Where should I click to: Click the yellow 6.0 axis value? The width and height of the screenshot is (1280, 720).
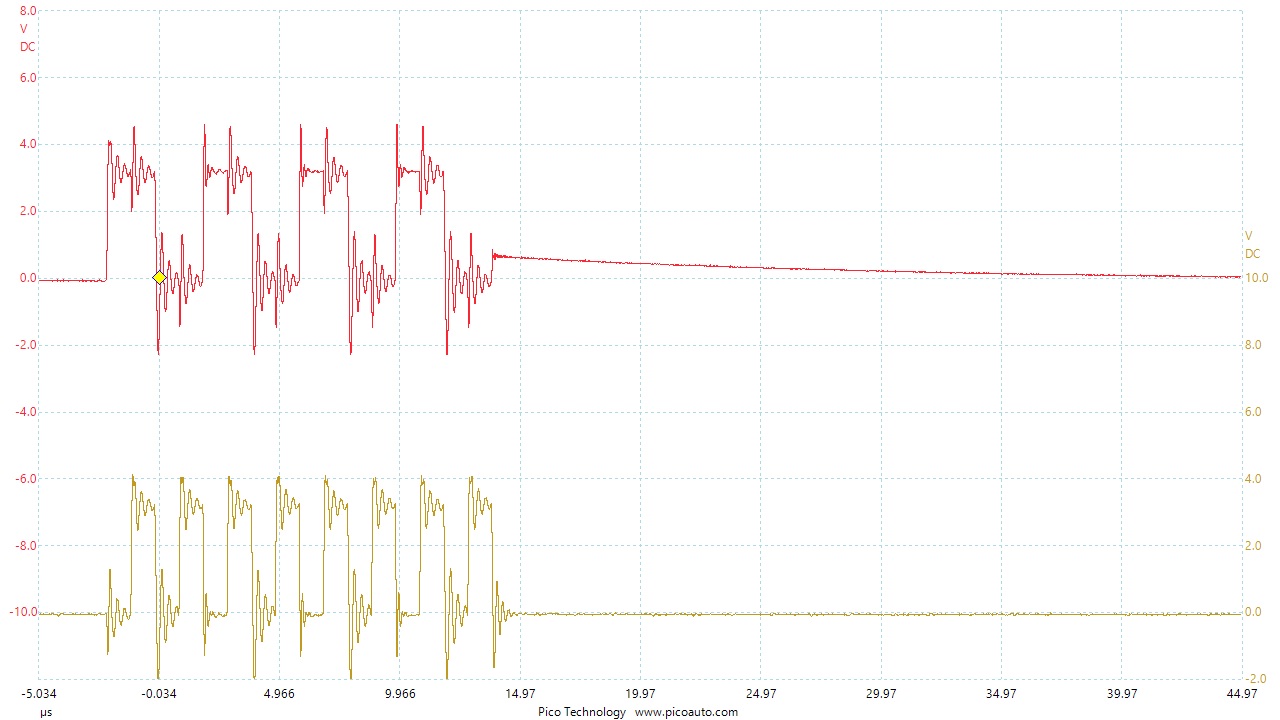tap(1254, 412)
